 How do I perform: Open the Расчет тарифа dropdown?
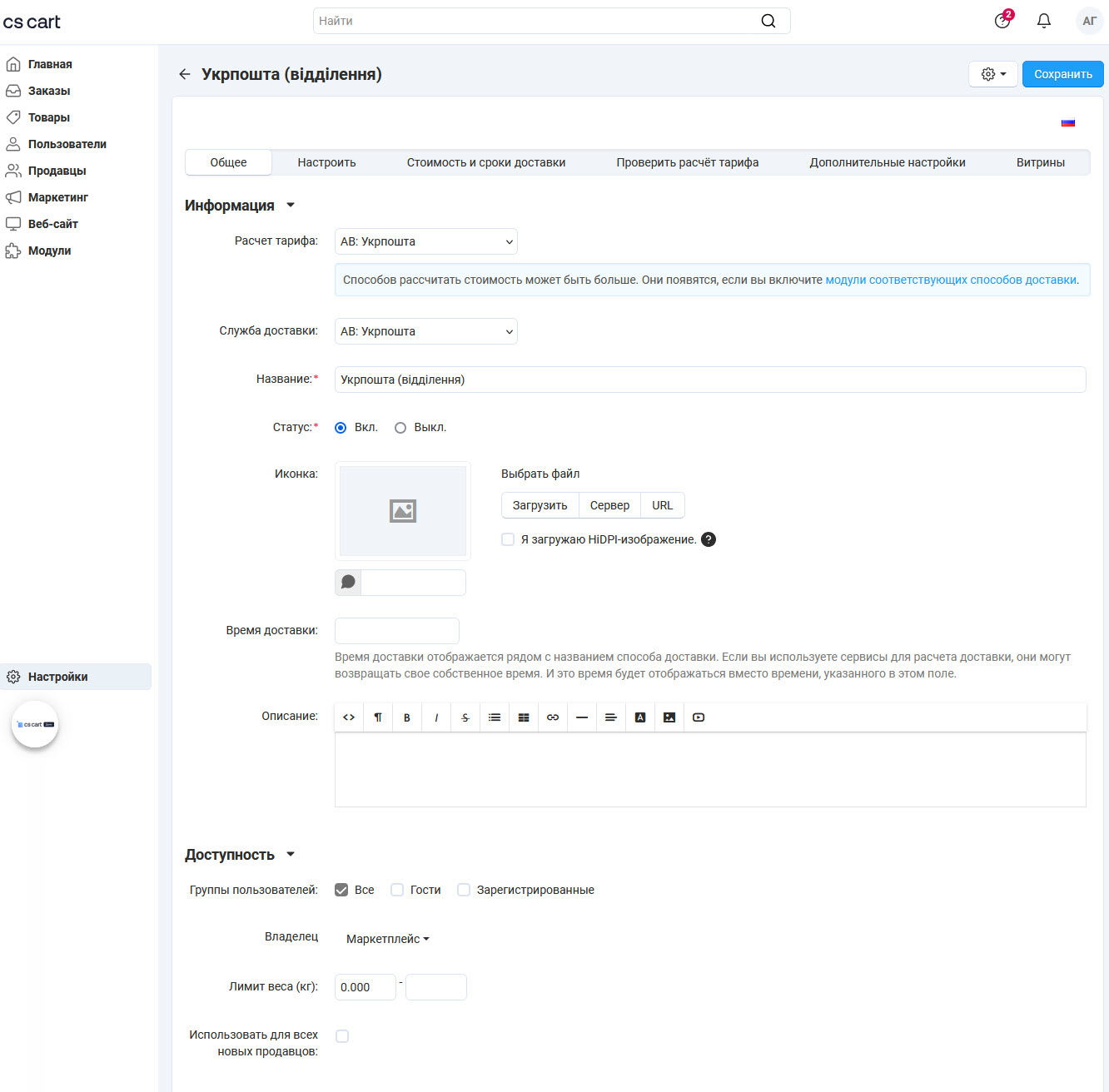(x=425, y=241)
